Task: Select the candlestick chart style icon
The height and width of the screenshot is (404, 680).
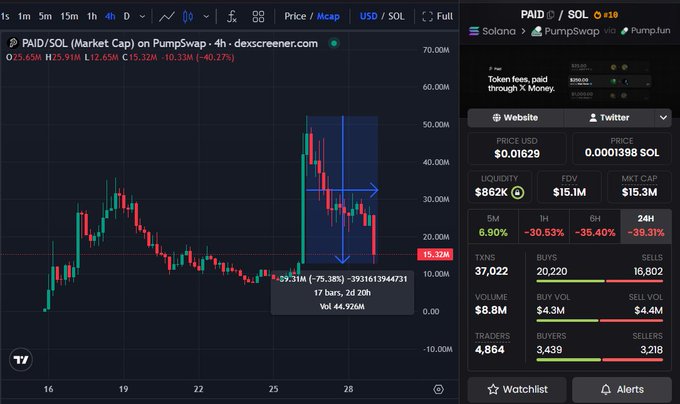Action: [188, 16]
